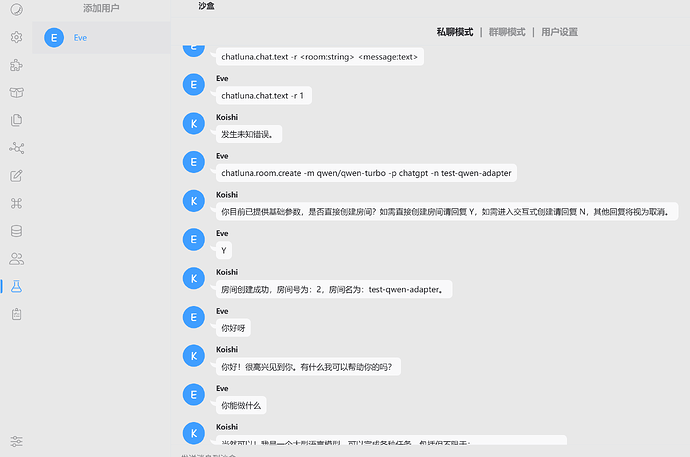Image resolution: width=690 pixels, height=457 pixels.
Task: Open the dependency graph network icon
Action: pos(16,148)
